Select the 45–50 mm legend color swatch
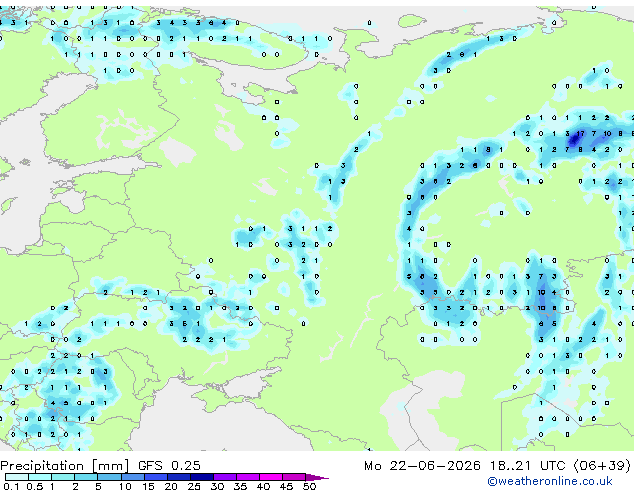 pos(294,477)
